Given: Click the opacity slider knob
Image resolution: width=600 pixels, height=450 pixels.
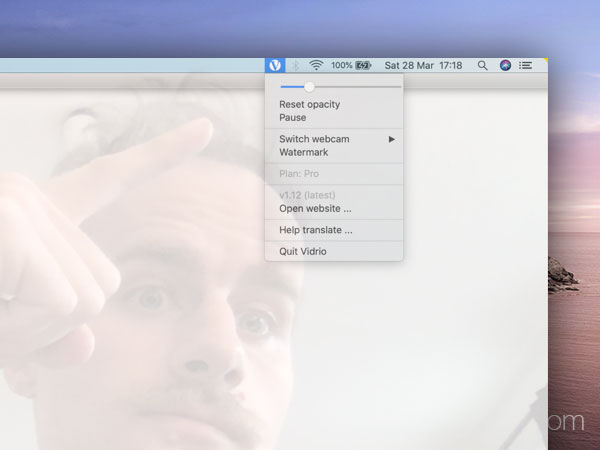Looking at the screenshot, I should (x=309, y=87).
